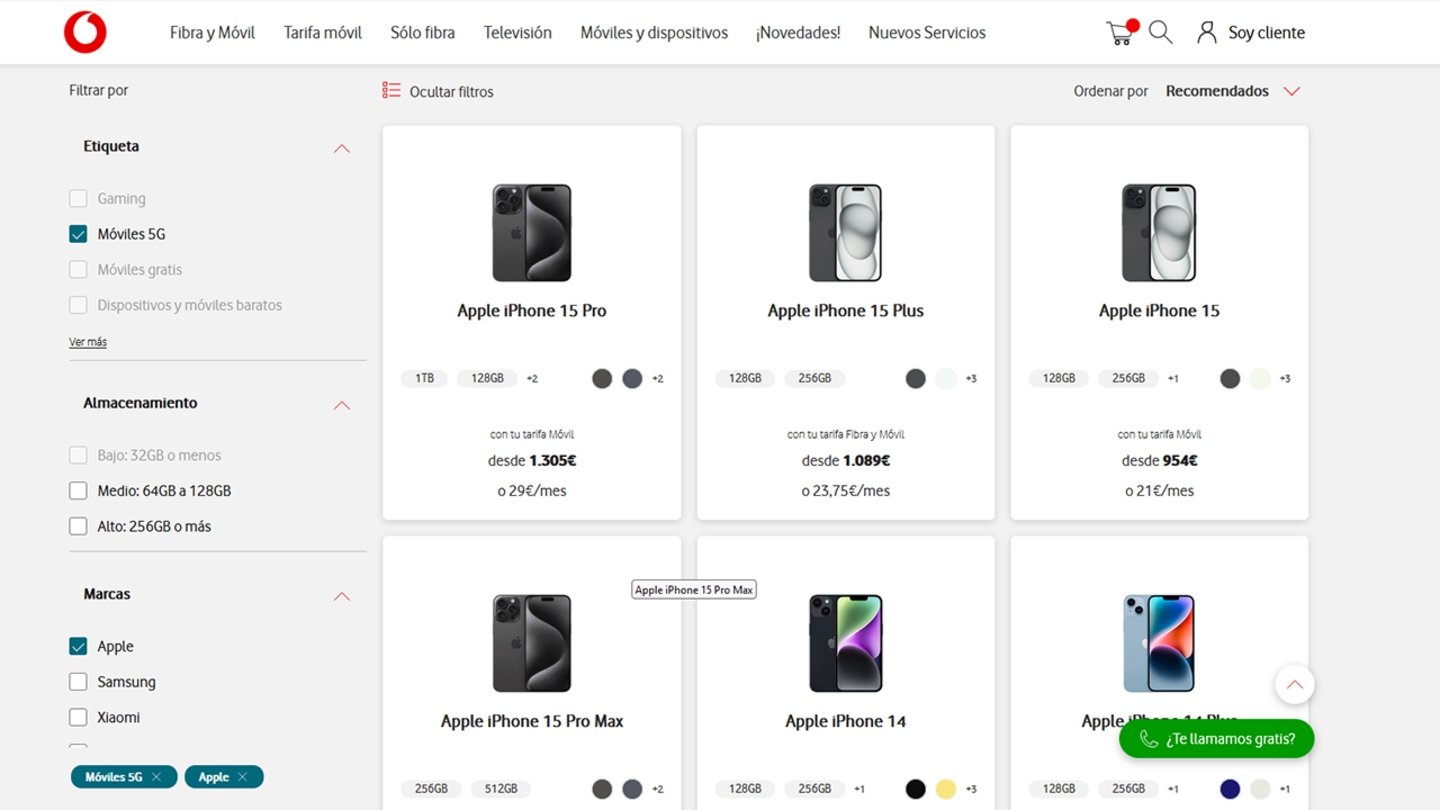Viewport: 1440px width, 810px height.
Task: Click Ocultar filtros
Action: click(x=451, y=91)
